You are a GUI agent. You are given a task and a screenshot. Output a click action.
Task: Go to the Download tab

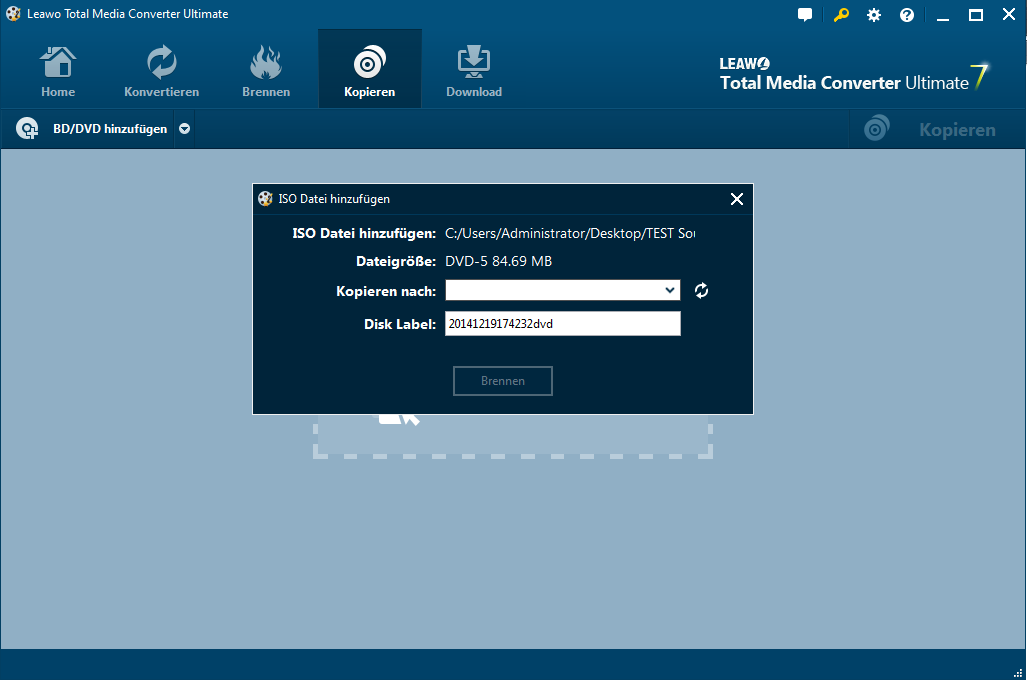tap(473, 70)
